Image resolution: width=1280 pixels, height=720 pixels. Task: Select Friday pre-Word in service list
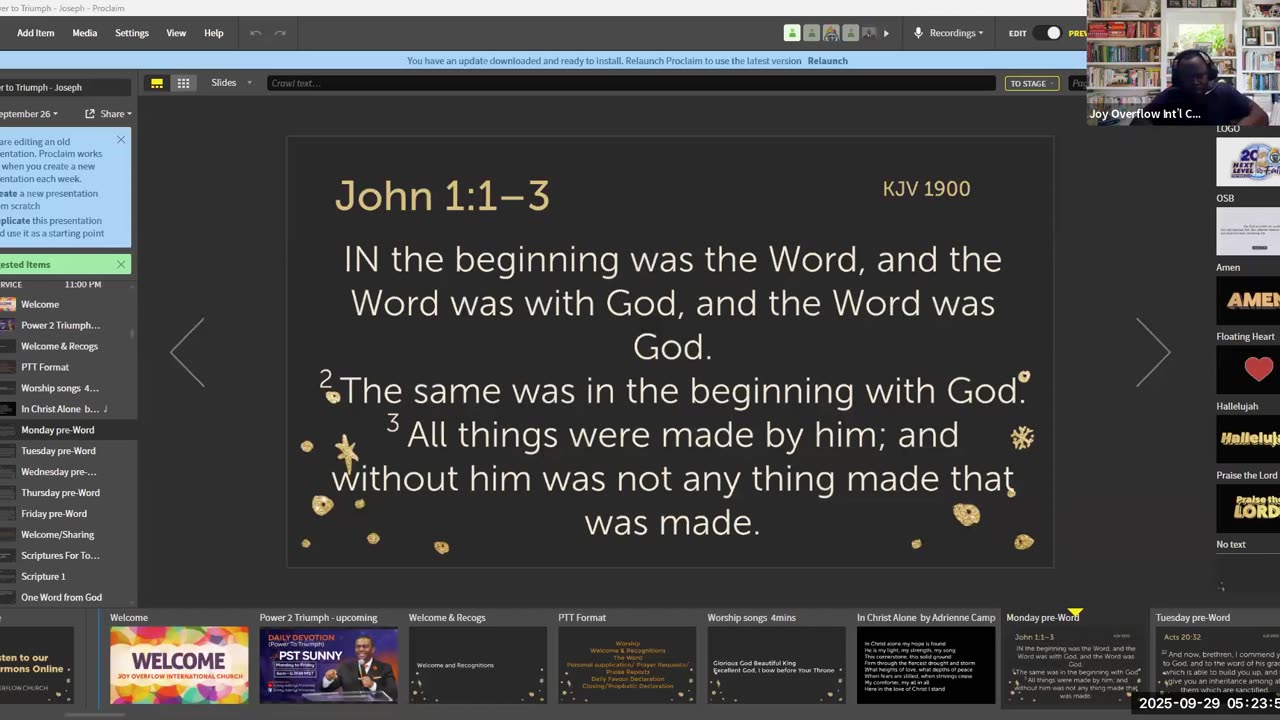click(66, 514)
